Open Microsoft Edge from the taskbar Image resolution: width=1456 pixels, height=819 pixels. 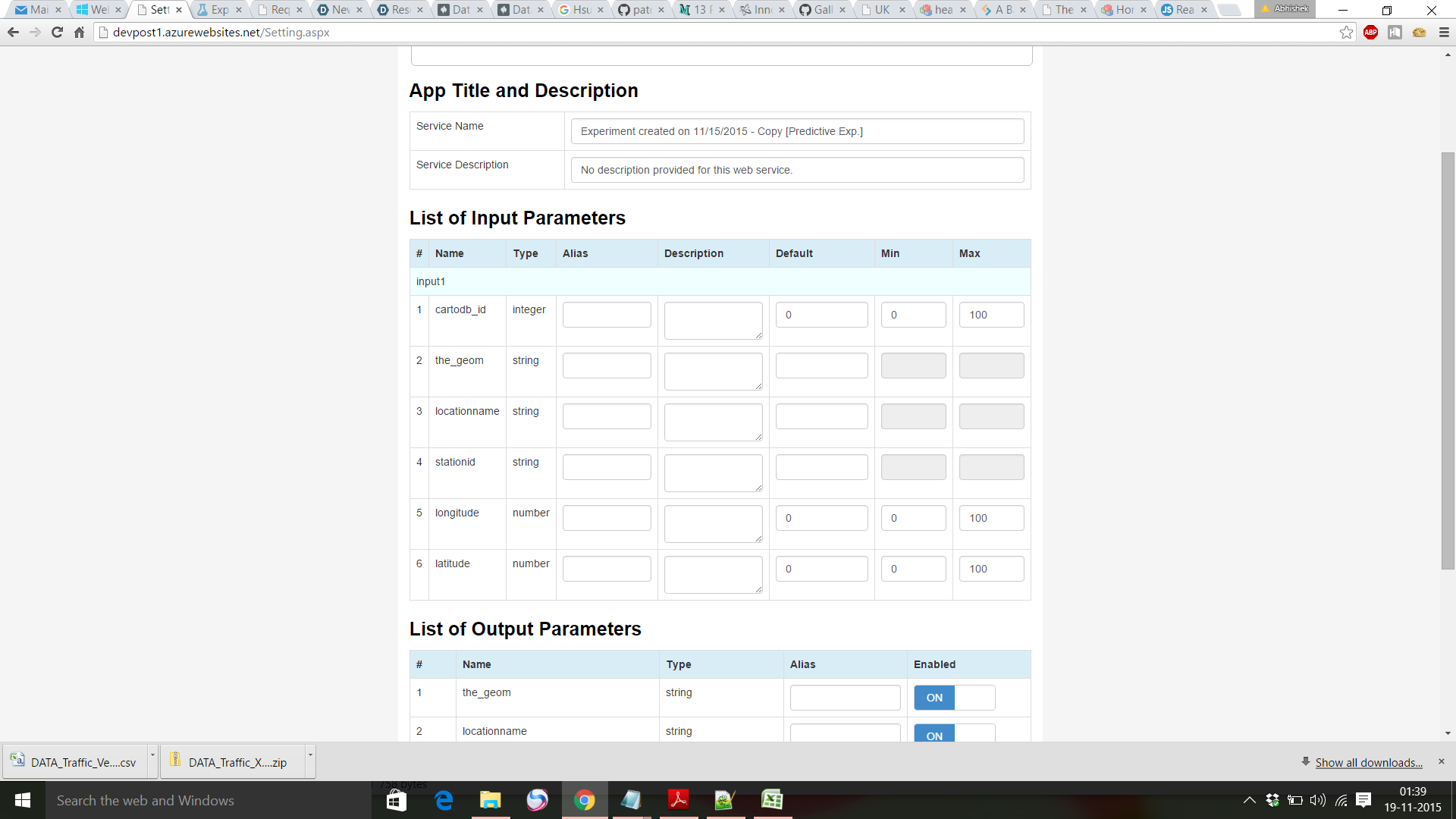tap(444, 800)
